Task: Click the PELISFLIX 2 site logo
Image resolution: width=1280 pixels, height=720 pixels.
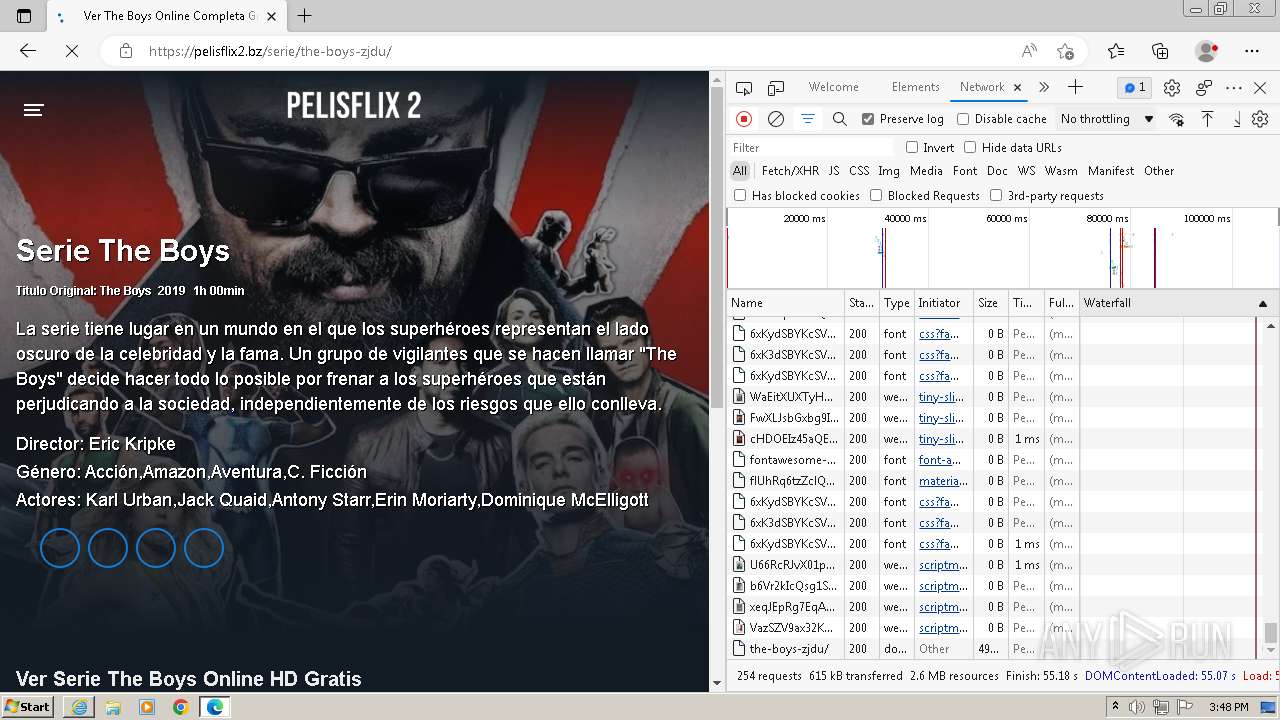Action: tap(354, 105)
